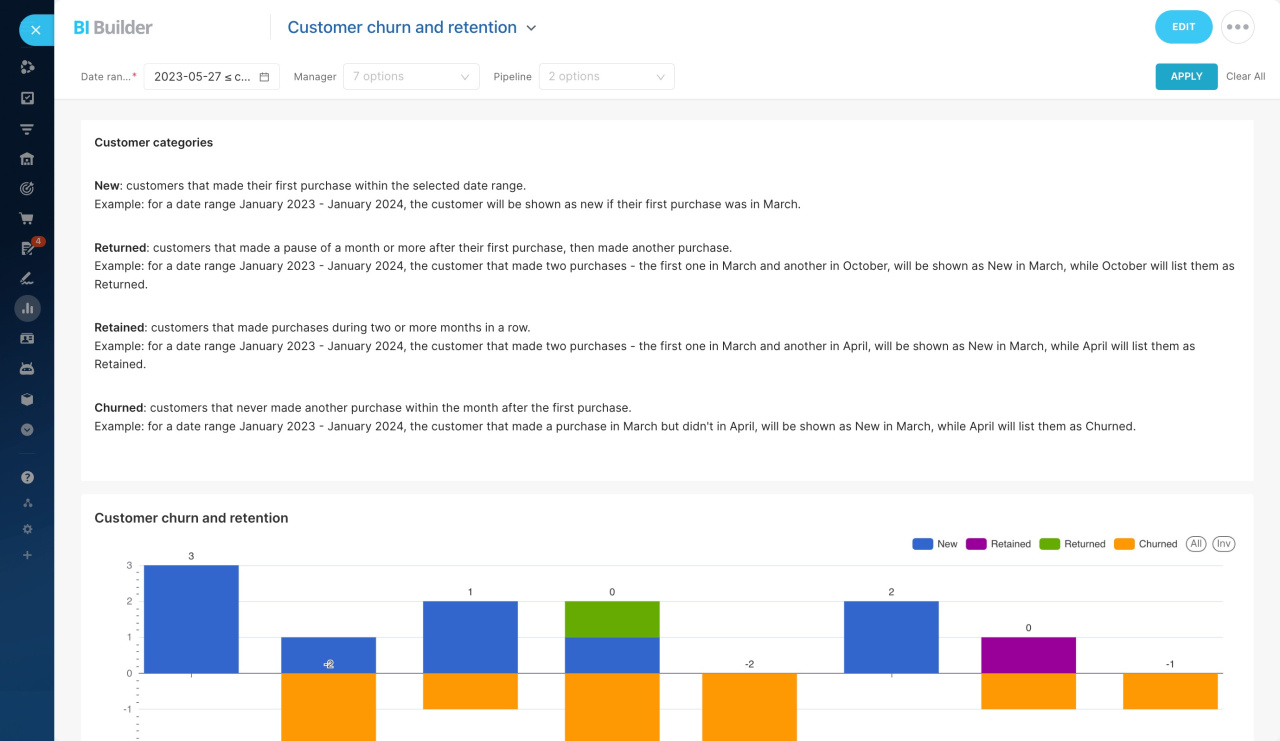Toggle the New series in chart legend
Screen dimensions: 1280x741
935,544
